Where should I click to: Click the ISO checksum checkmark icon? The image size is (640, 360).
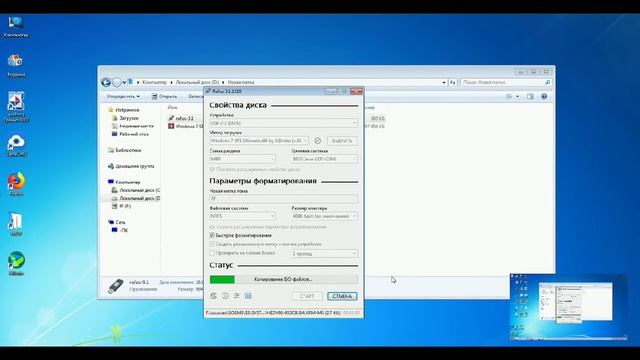[x=318, y=141]
